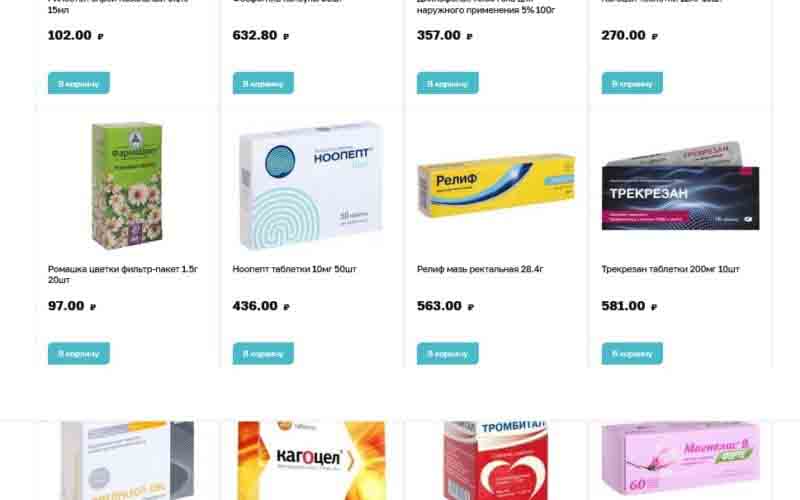Open the pink Магнелис B6 package image

tap(680, 458)
